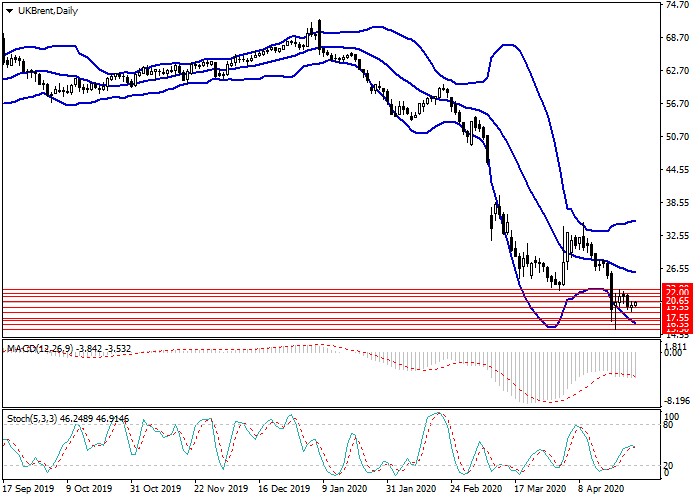Click the 38.55 price axis value
This screenshot has height=500, width=700.
point(675,203)
